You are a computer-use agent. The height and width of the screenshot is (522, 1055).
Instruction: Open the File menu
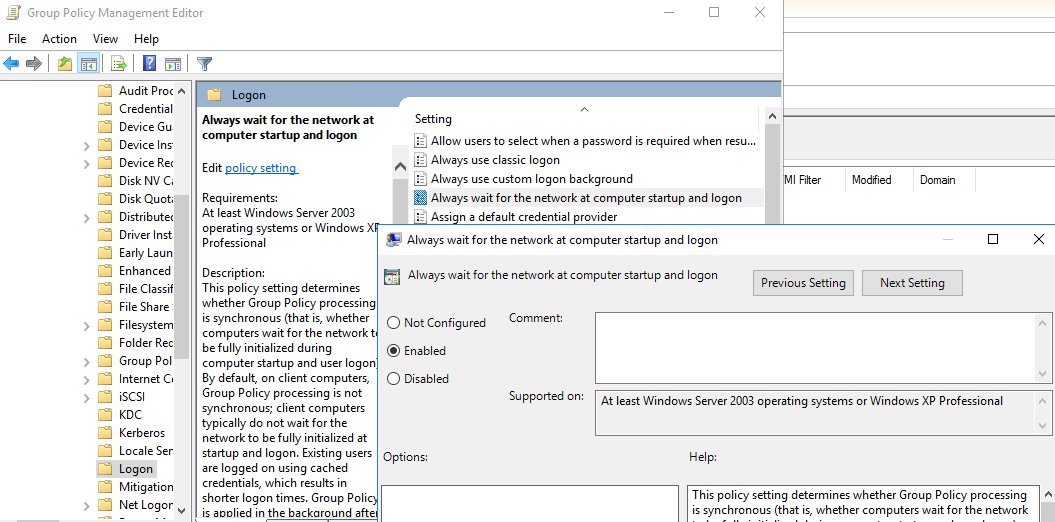click(17, 39)
